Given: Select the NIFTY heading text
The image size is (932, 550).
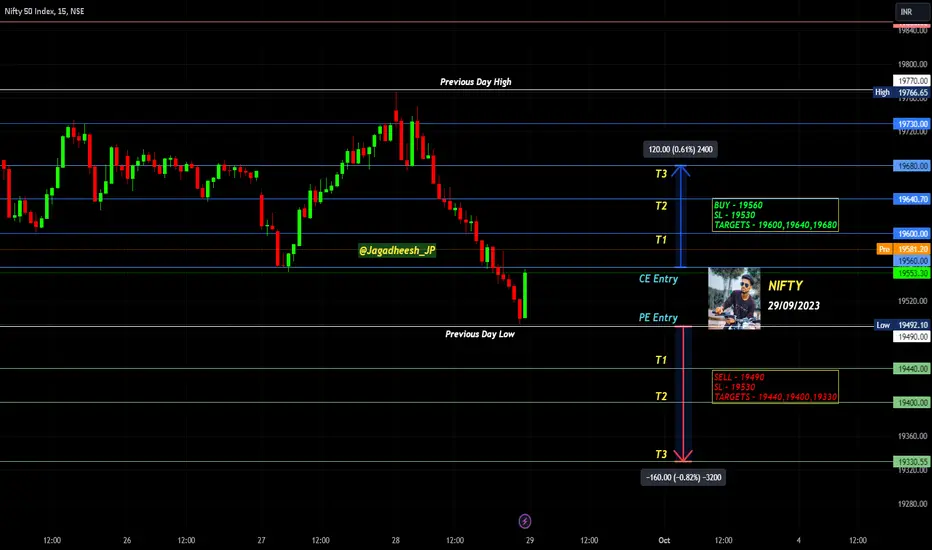Looking at the screenshot, I should [785, 286].
